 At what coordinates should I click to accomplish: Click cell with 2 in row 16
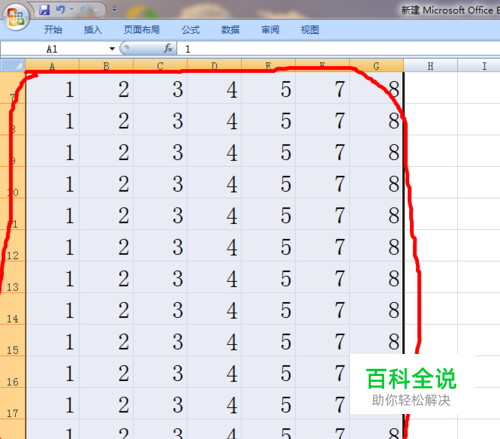pyautogui.click(x=107, y=372)
